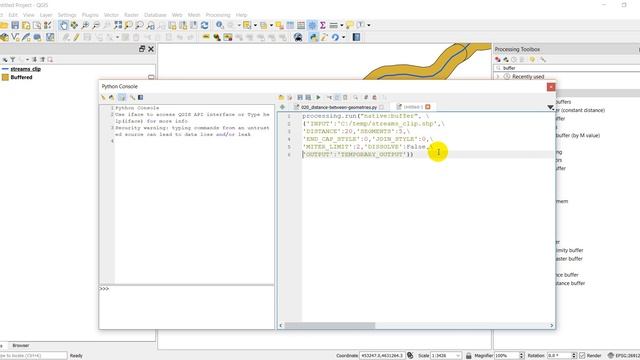
Task: Click the Coordinate field in status bar
Action: pyautogui.click(x=382, y=356)
